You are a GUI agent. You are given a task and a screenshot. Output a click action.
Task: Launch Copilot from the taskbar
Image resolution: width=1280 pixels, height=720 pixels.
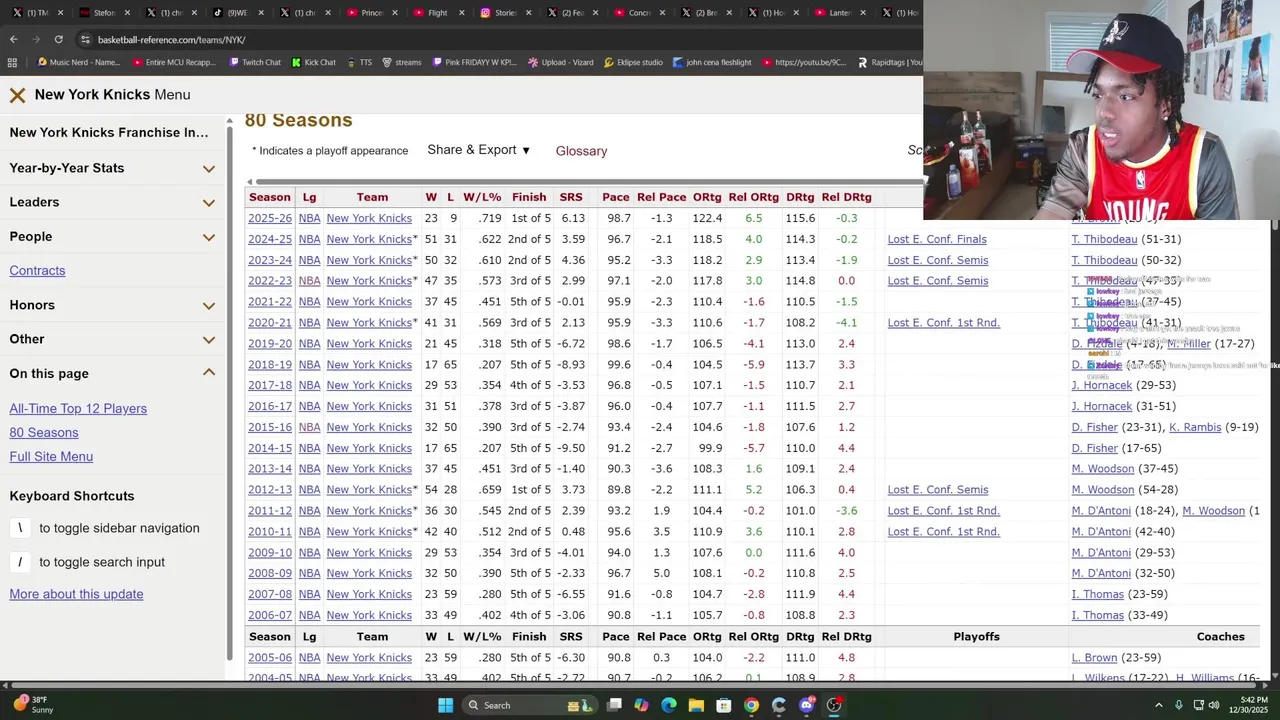pos(641,705)
